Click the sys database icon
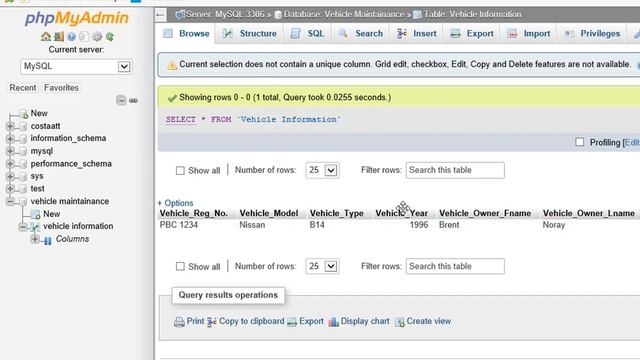 23,176
